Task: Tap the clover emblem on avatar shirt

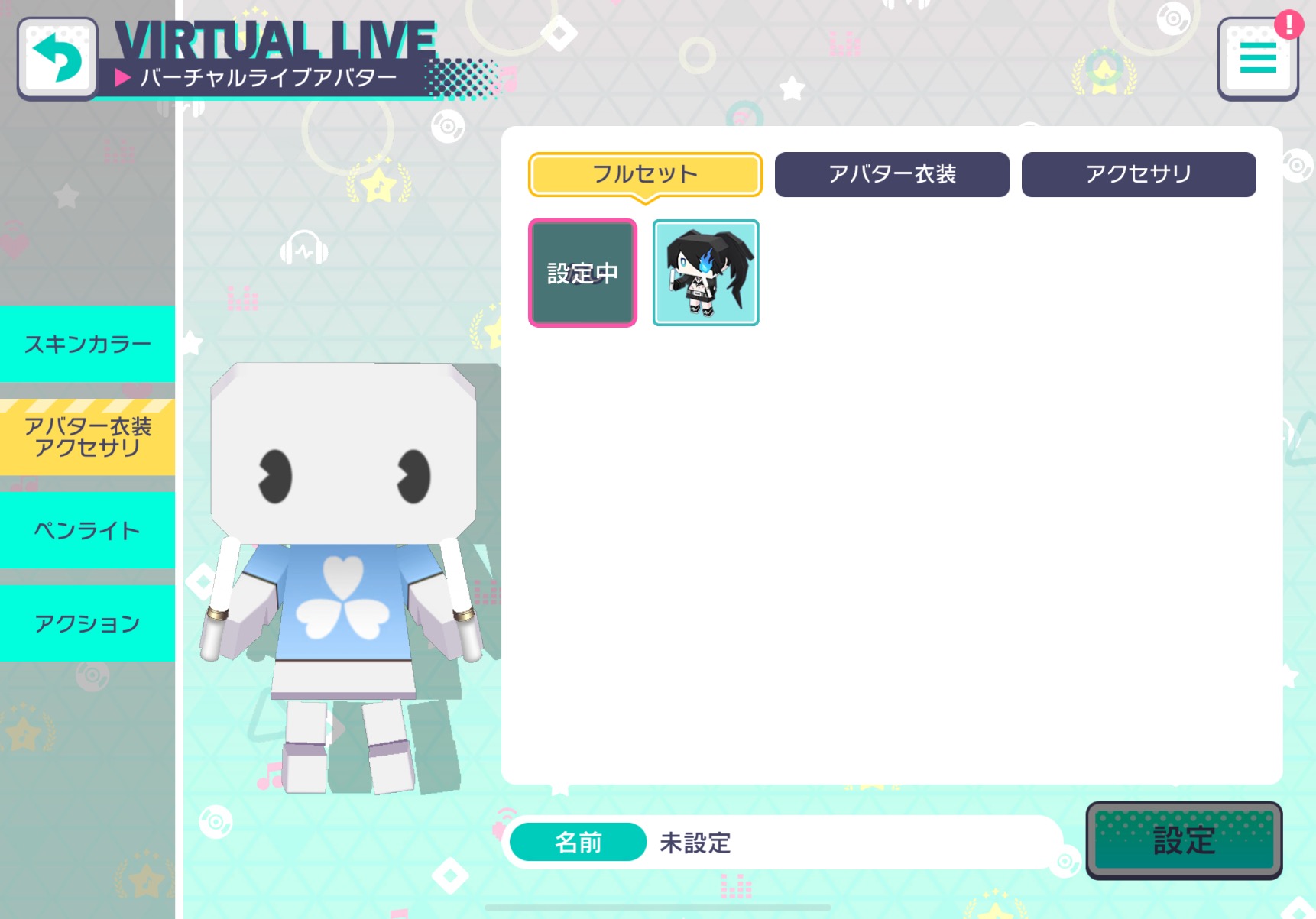Action: point(342,598)
